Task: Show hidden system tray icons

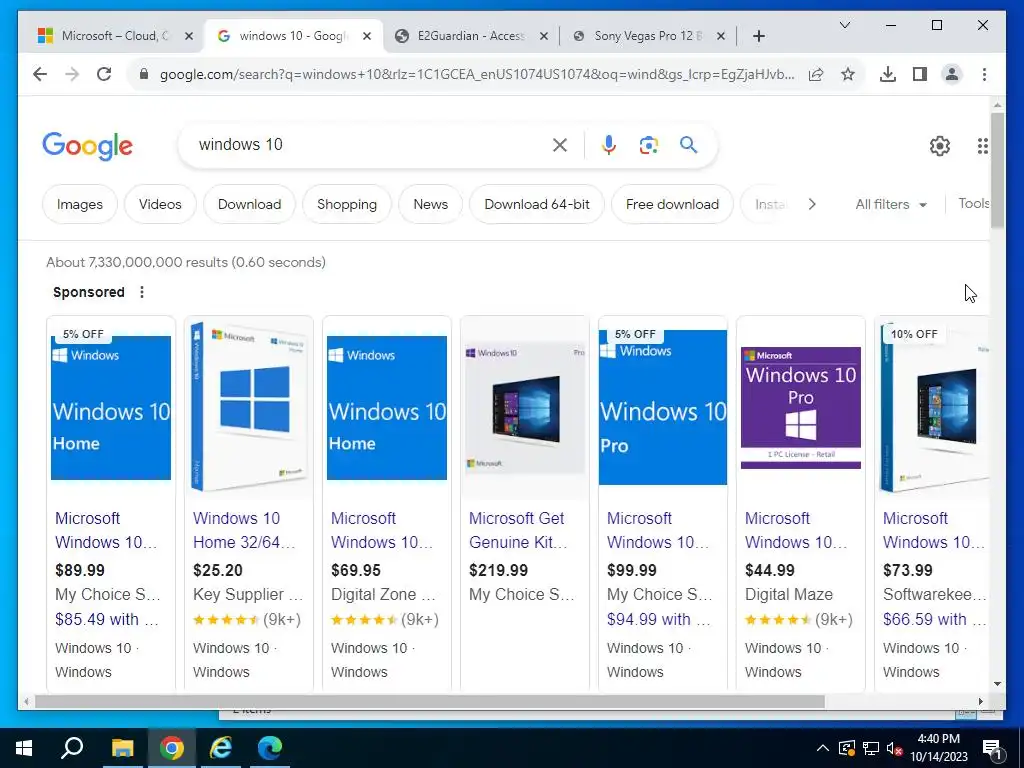Action: pyautogui.click(x=823, y=748)
